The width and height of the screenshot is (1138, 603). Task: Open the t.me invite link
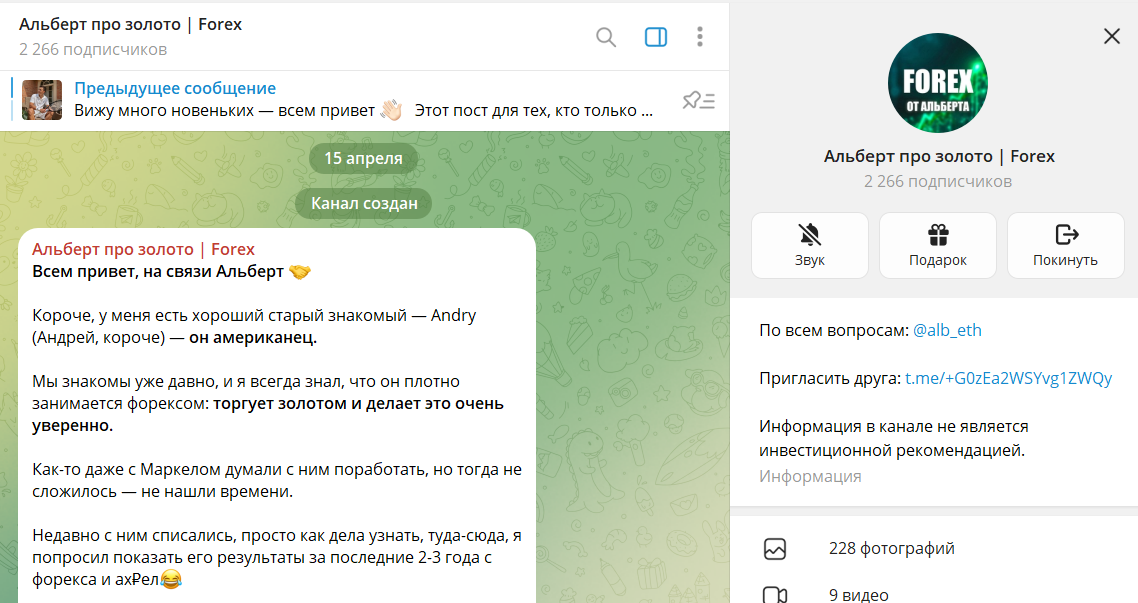(1008, 379)
